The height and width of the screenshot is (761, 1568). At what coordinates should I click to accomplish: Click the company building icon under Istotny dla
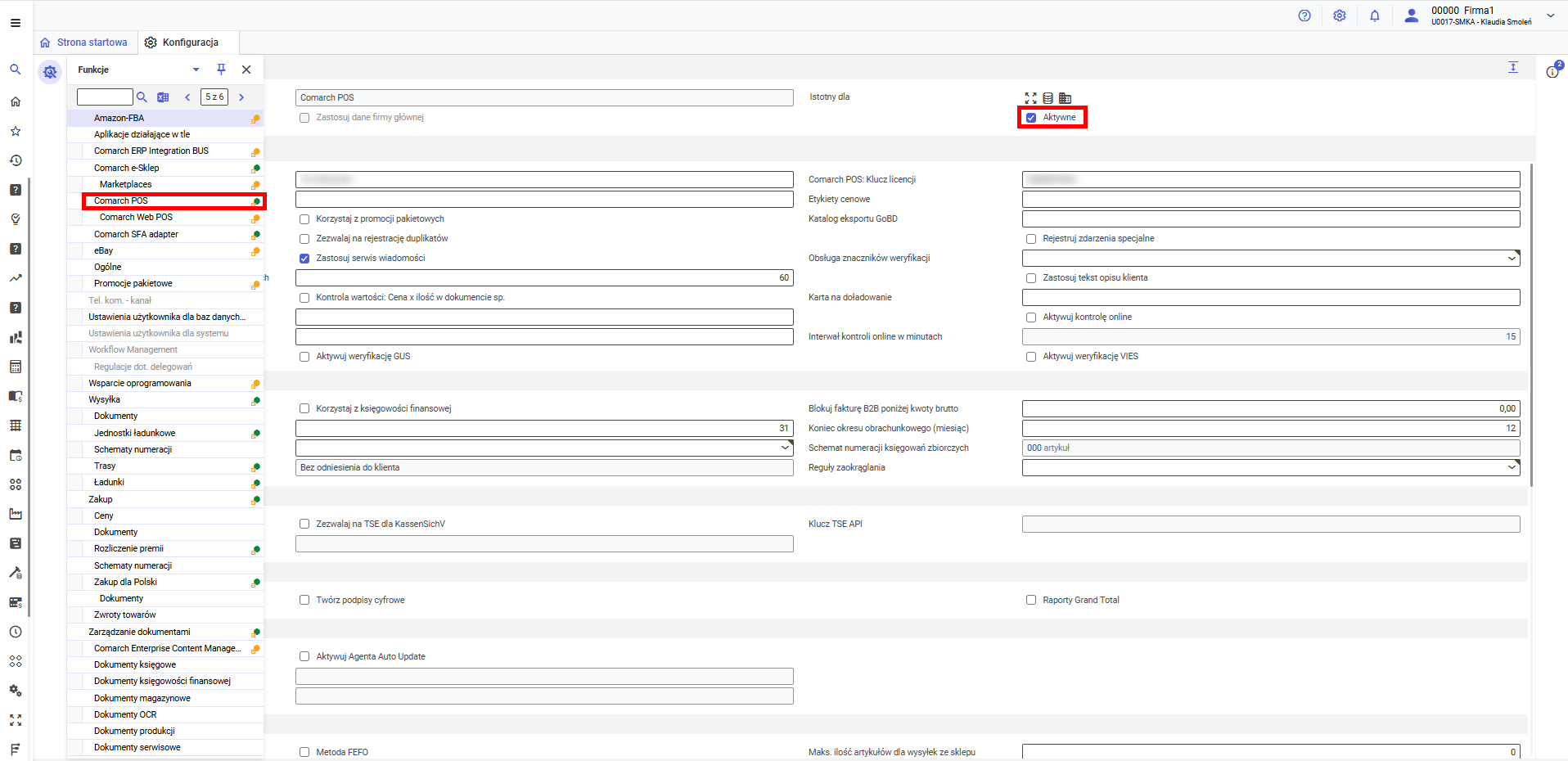1065,98
